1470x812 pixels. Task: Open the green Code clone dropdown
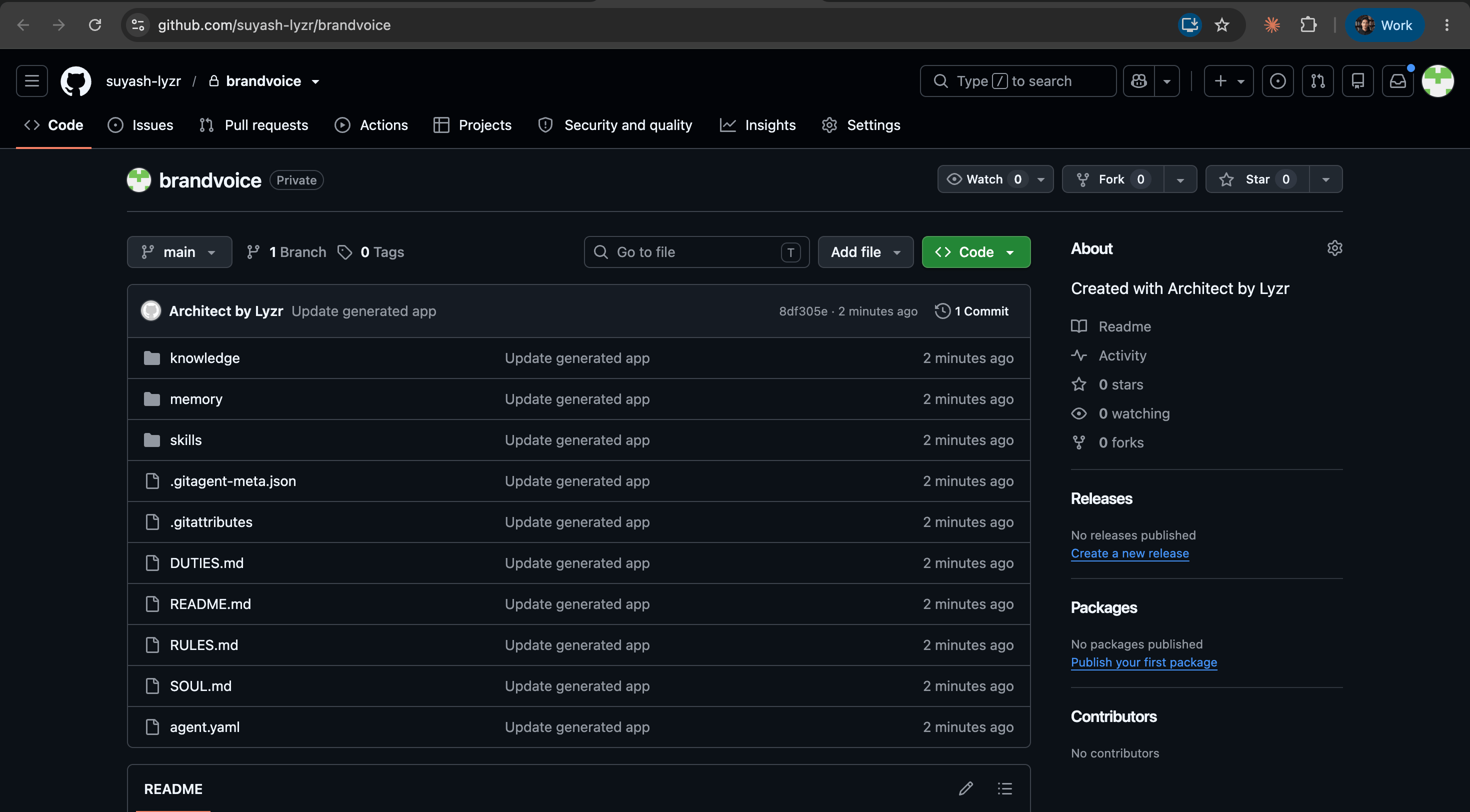[976, 251]
